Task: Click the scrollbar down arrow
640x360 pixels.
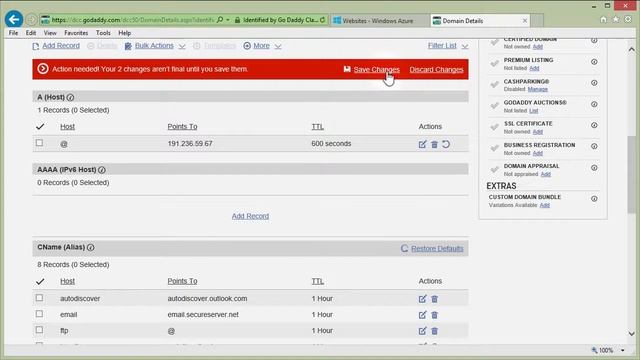Action: [631, 333]
